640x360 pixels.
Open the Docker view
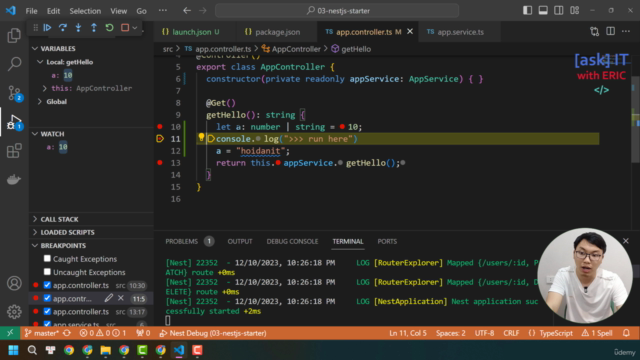(14, 179)
